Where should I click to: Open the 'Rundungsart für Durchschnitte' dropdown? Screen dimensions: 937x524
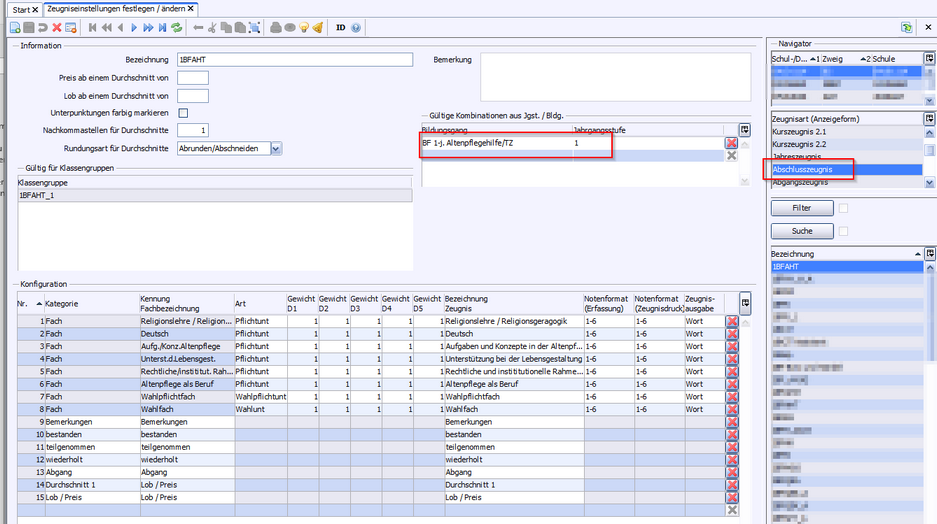(276, 148)
